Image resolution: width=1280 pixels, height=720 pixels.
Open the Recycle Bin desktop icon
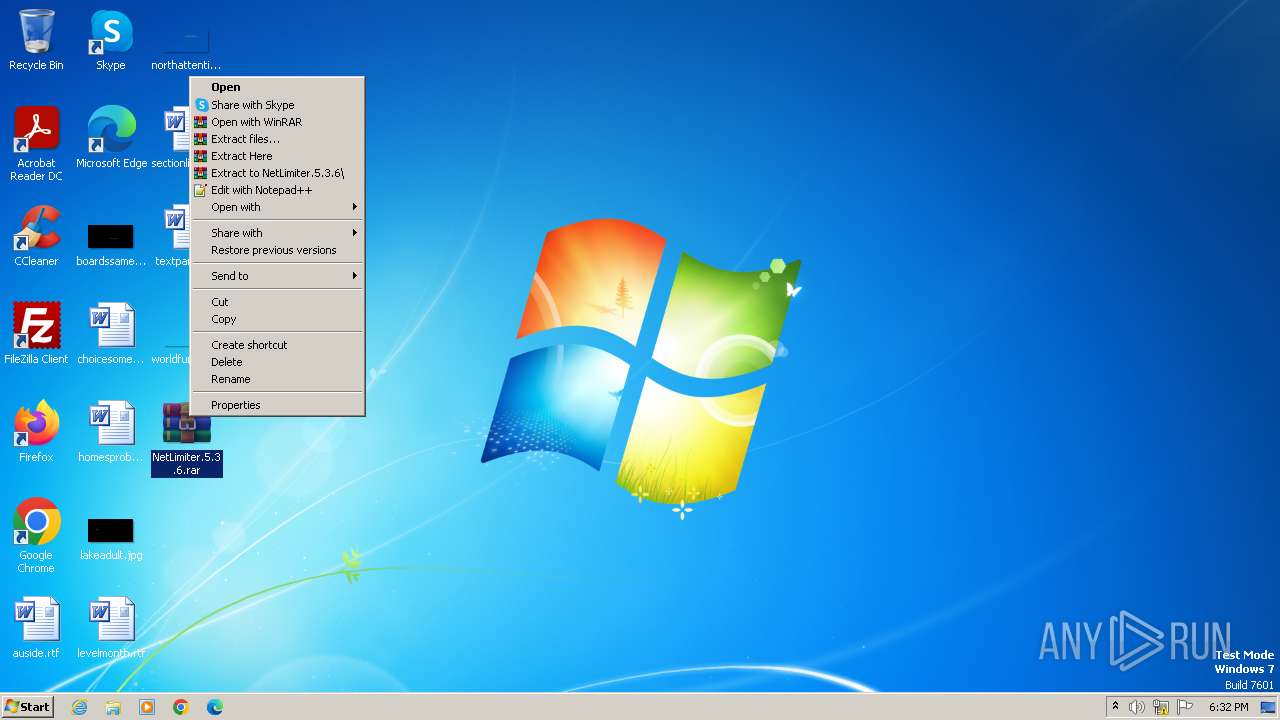(36, 40)
